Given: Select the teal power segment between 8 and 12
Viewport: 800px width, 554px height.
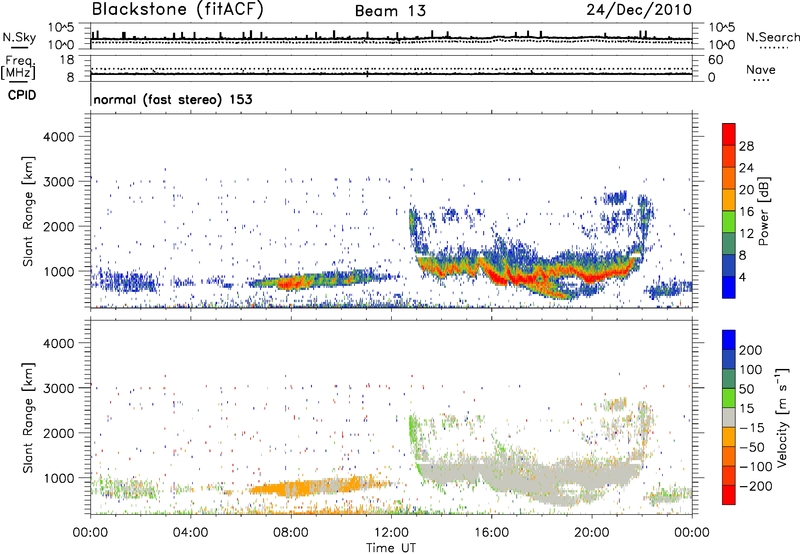Looking at the screenshot, I should tap(729, 244).
